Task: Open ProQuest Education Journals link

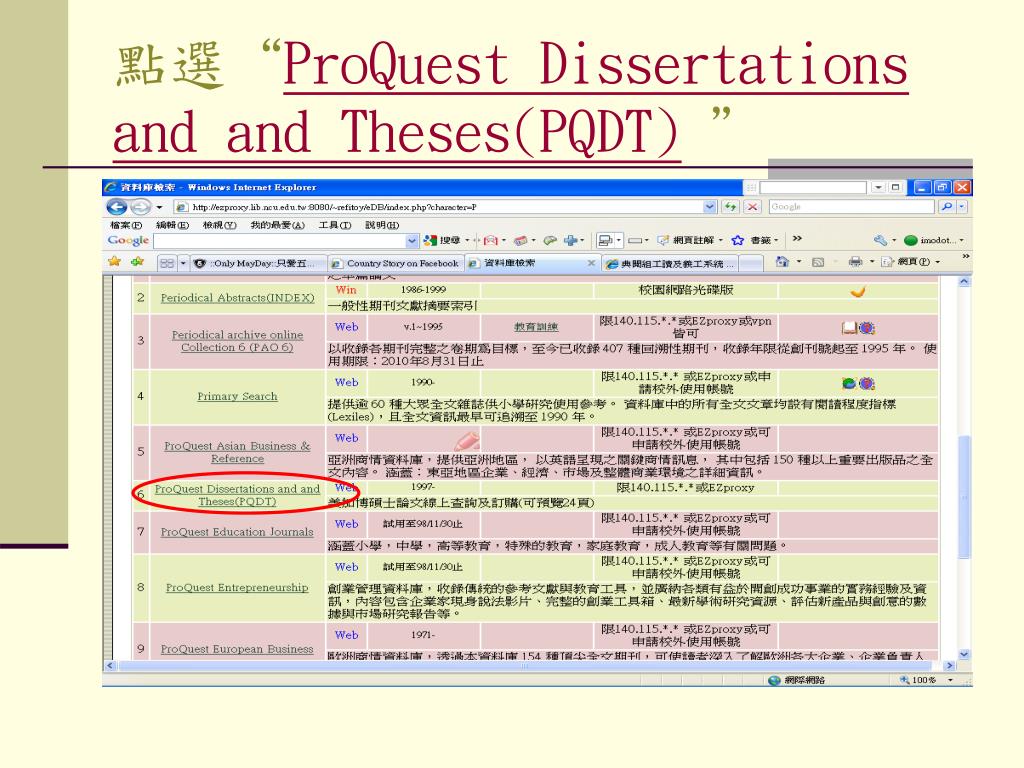Action: click(x=237, y=532)
